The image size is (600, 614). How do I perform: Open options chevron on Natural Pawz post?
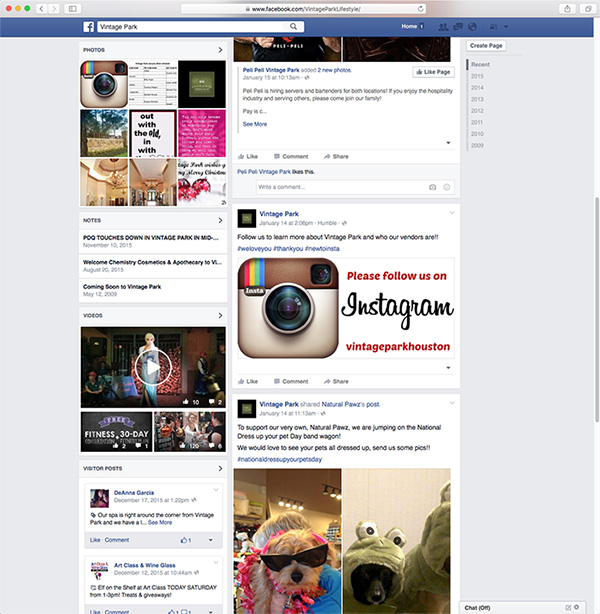coord(452,403)
